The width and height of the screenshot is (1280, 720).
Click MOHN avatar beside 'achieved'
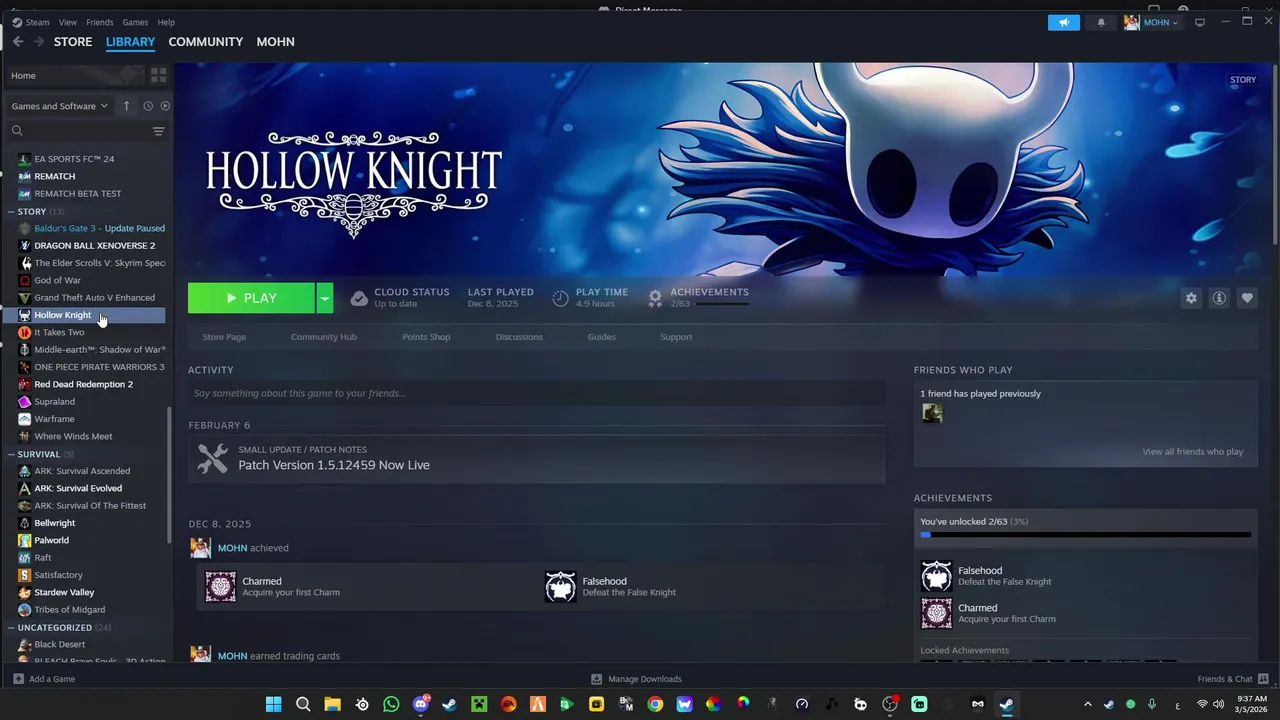tap(200, 548)
